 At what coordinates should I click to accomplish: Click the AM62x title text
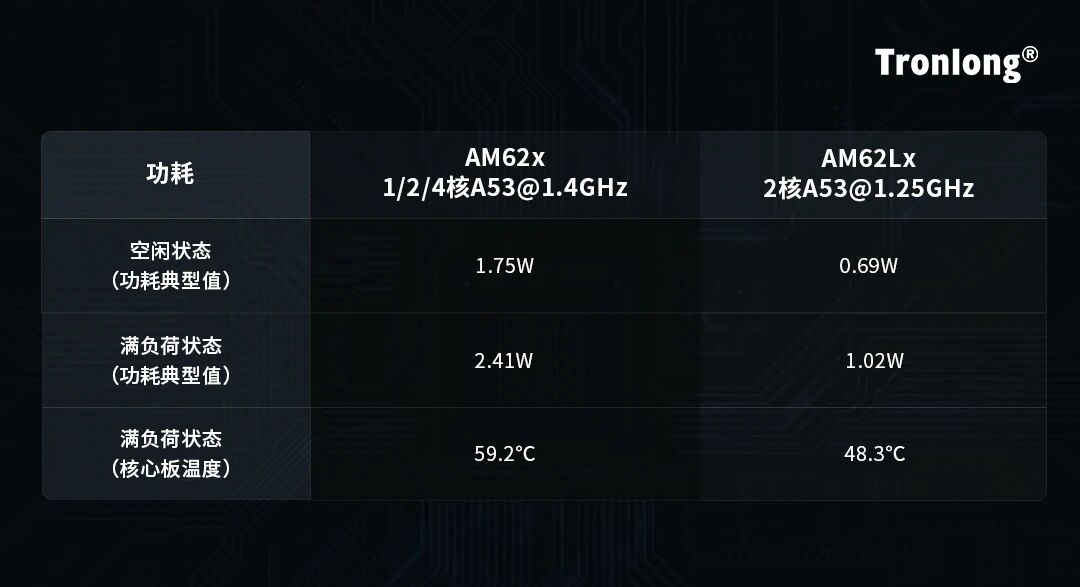pos(505,158)
